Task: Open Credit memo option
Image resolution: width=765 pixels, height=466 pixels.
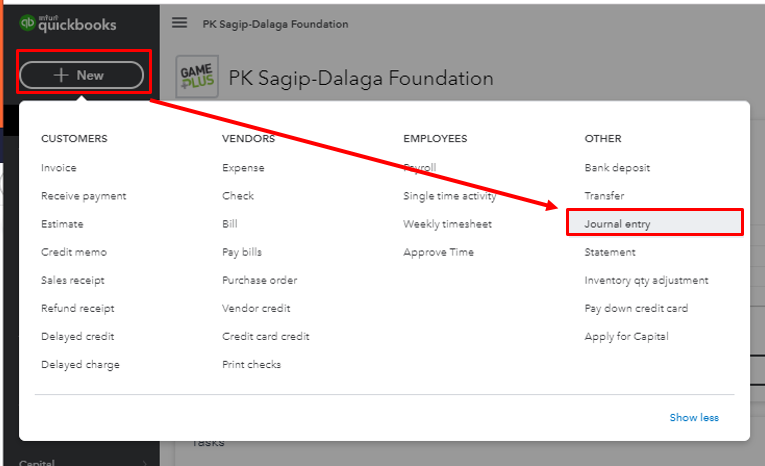Action: tap(73, 252)
